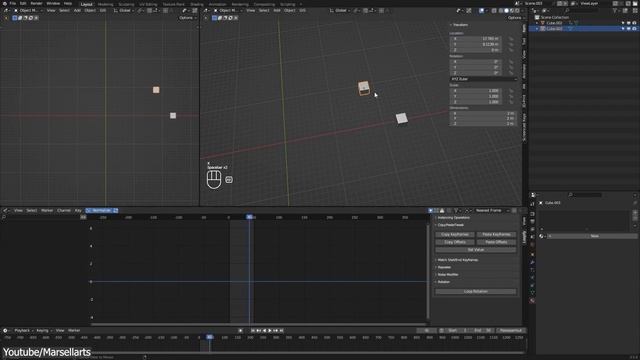Click current frame marker in graph editor
Screen dimensions: 640x360
[x=249, y=217]
